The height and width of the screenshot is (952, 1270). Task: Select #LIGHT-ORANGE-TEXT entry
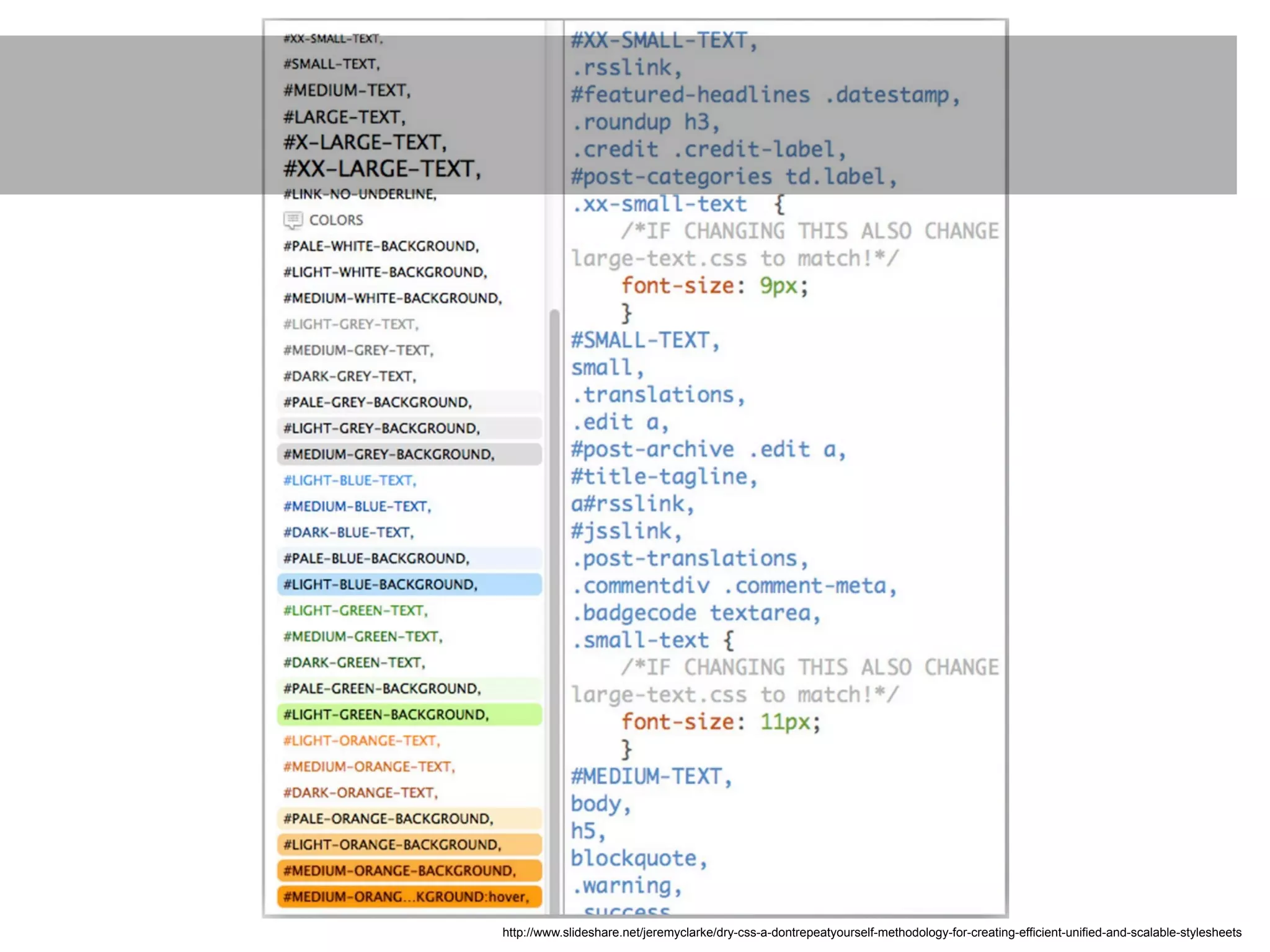pyautogui.click(x=362, y=741)
